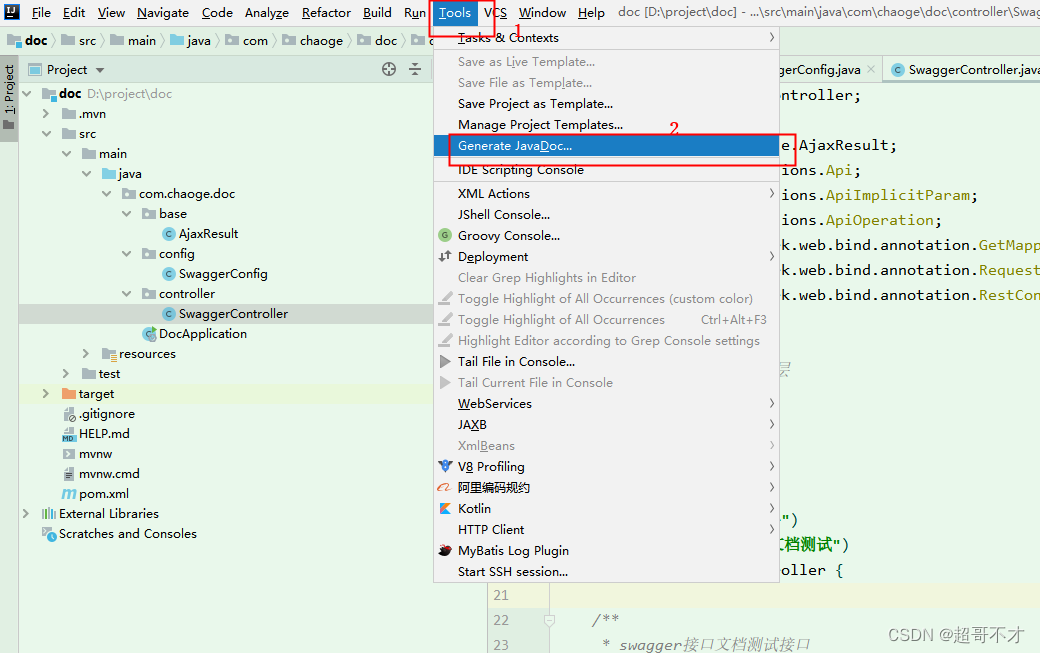Click the chaoge breadcrumb
1040x653 pixels.
[x=314, y=41]
